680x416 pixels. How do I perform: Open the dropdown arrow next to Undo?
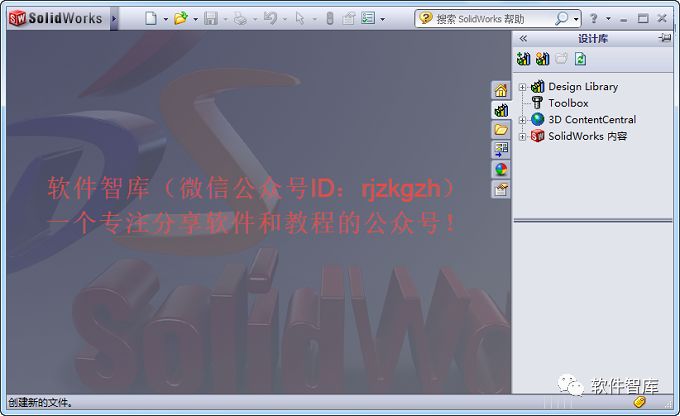(x=284, y=19)
